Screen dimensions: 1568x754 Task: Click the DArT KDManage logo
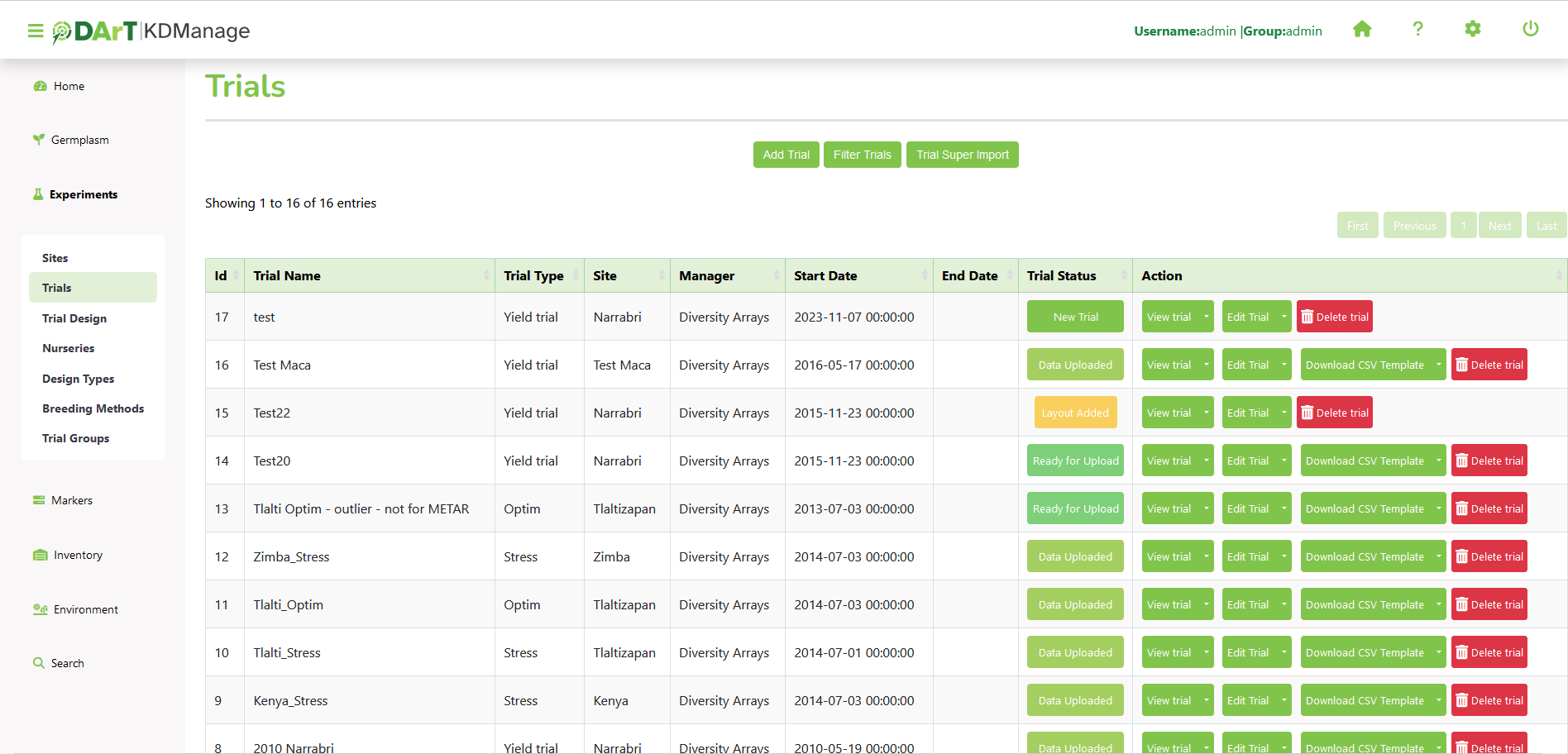(151, 31)
